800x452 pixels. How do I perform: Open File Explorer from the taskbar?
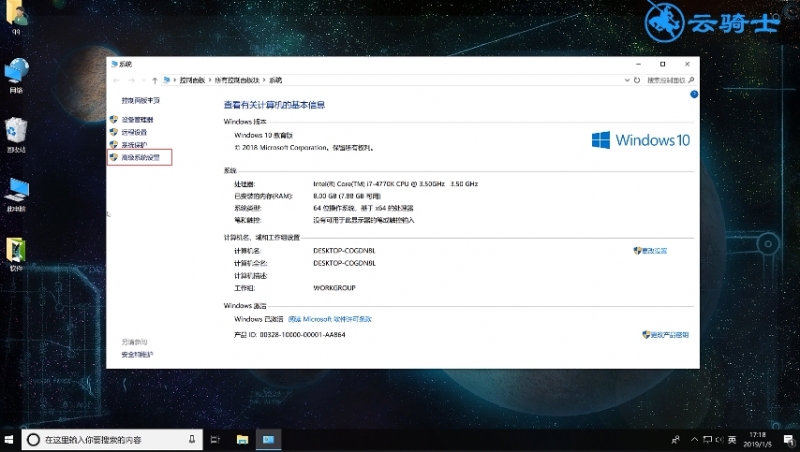tap(242, 439)
